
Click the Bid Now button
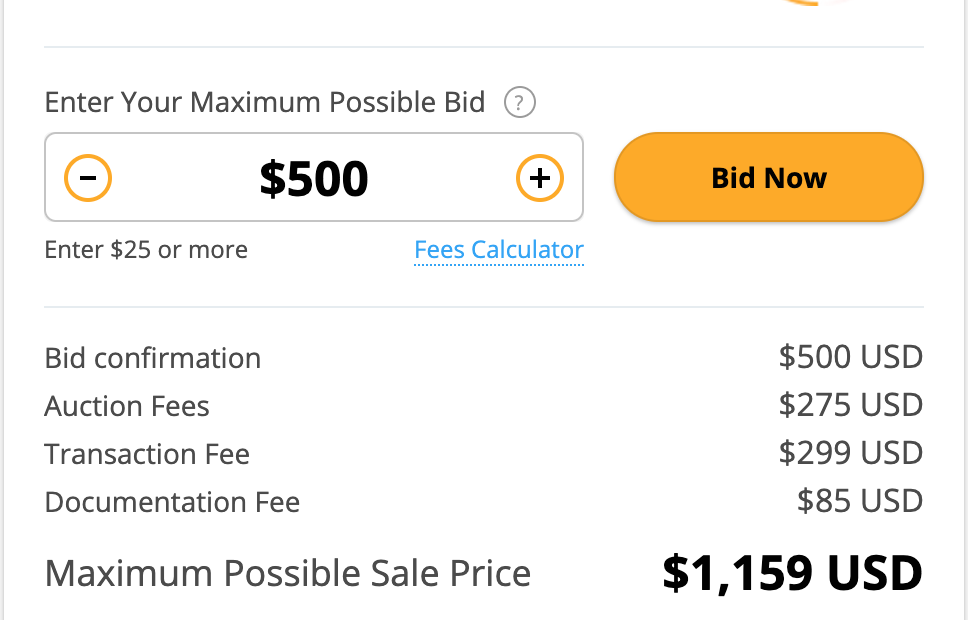pos(769,177)
